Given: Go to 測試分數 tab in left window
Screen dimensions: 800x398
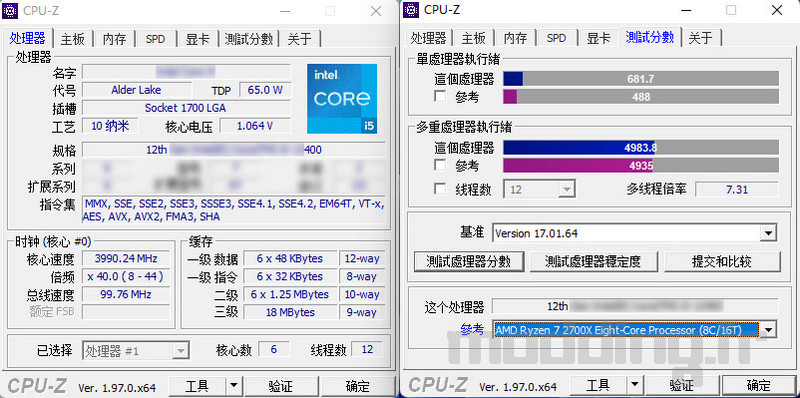Looking at the screenshot, I should 249,39.
